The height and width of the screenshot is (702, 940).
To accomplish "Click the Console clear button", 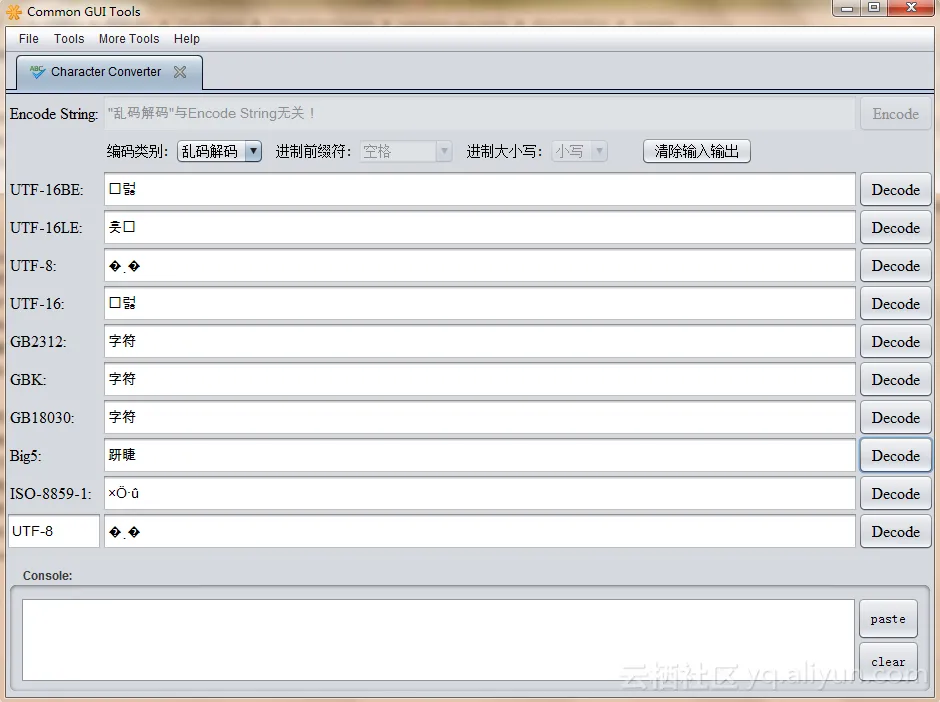I will pyautogui.click(x=888, y=662).
